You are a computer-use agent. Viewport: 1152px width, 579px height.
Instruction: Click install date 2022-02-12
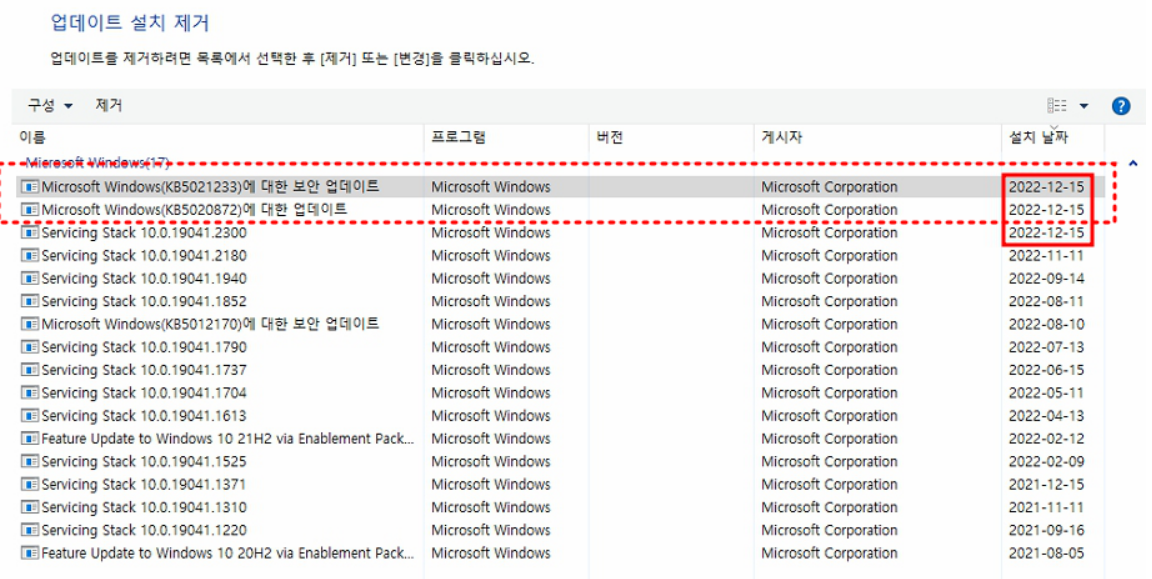pos(1046,439)
